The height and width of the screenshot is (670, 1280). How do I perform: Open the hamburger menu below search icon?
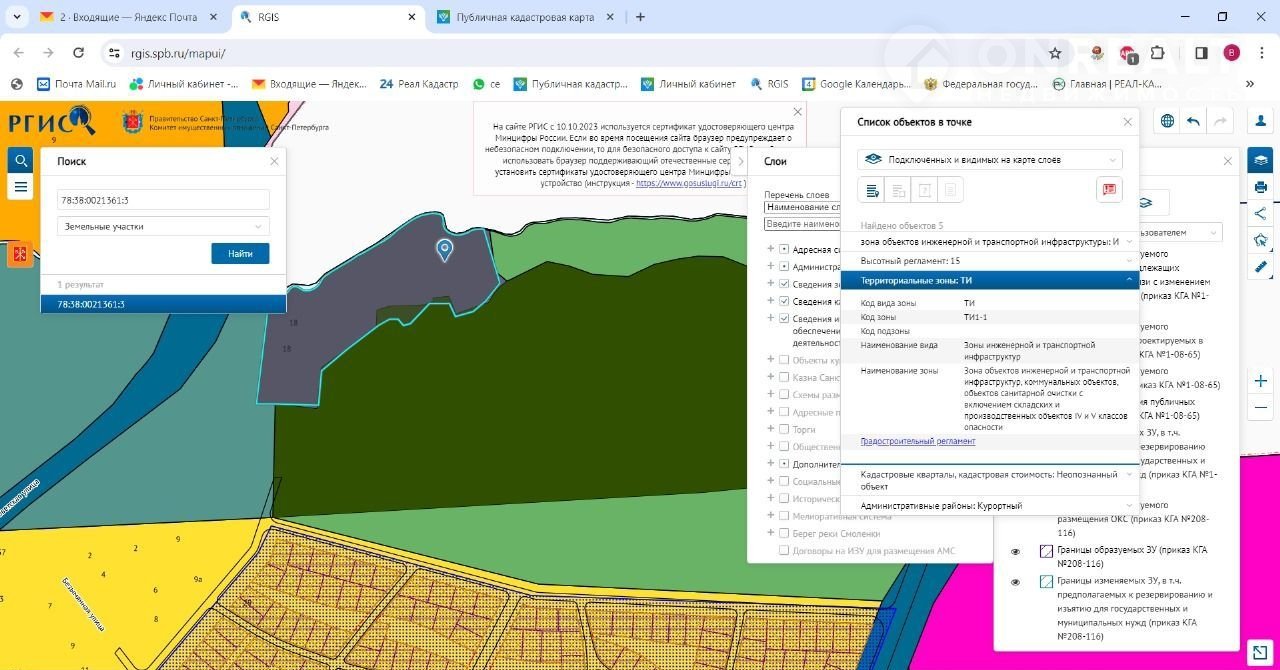point(20,187)
